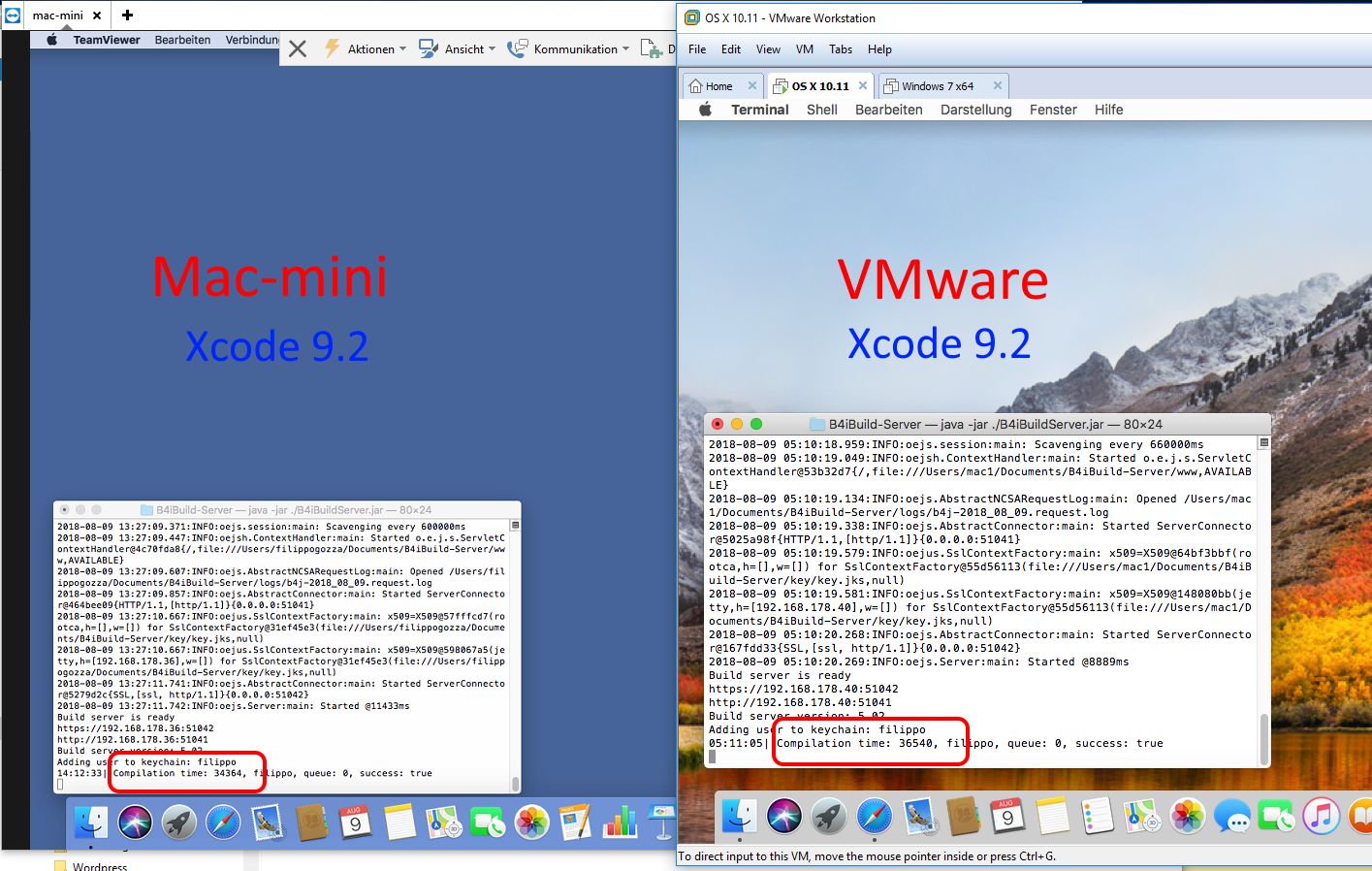The width and height of the screenshot is (1372, 871).
Task: Click the Mac-mini Terminal scrollbar thumb
Action: [x=516, y=783]
